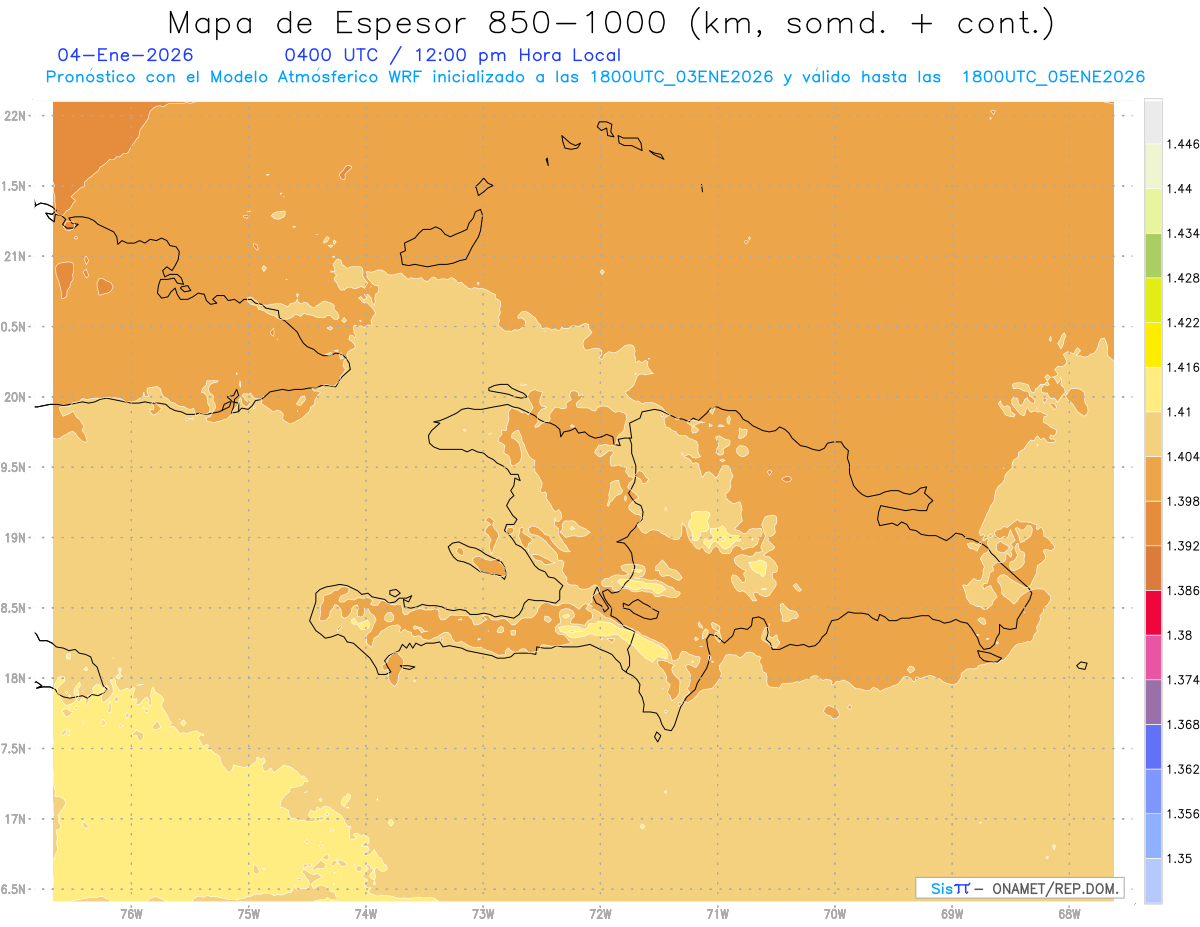Click the '1.422' colorbar value

point(1182,322)
